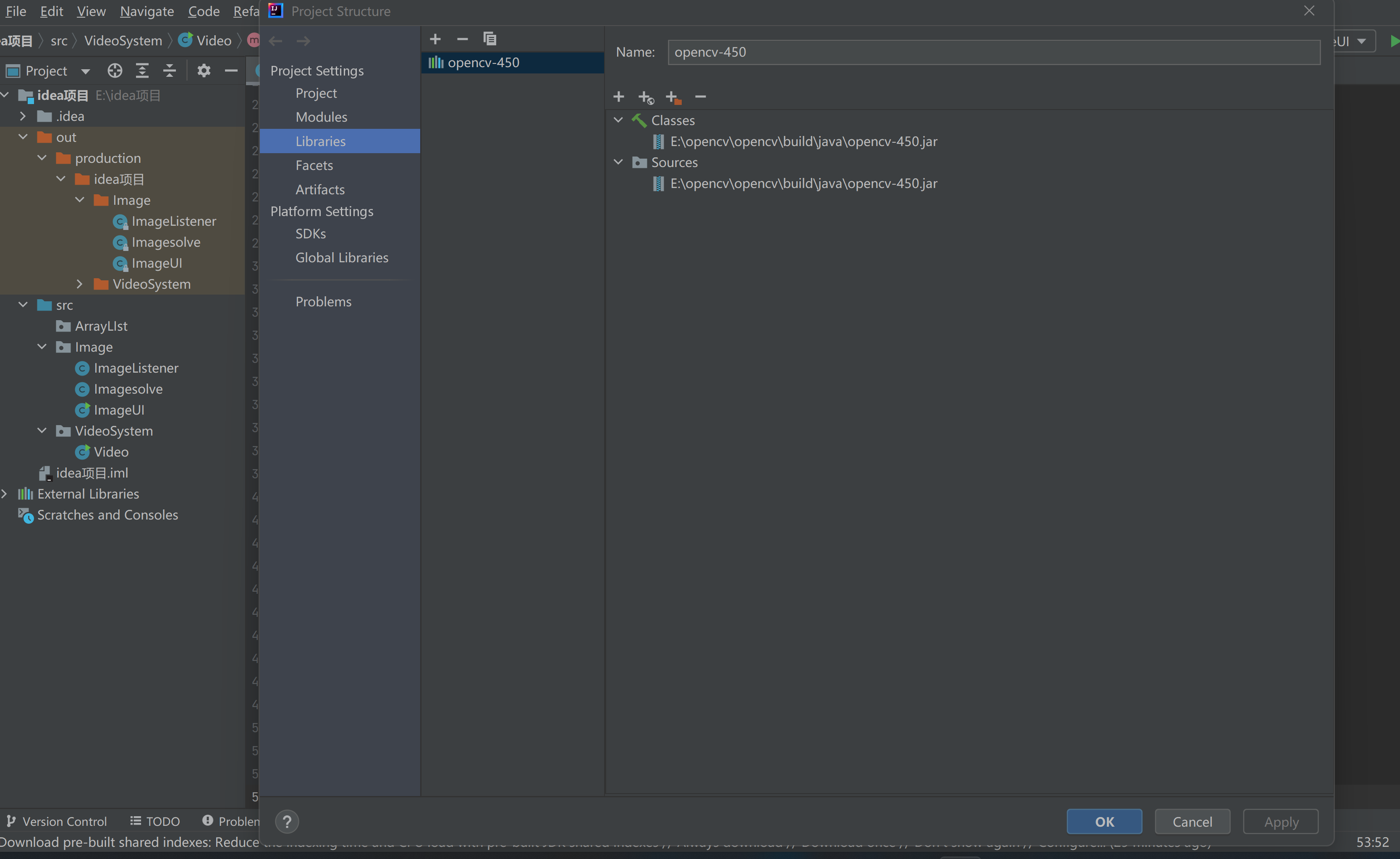Screen dimensions: 1400x859
Task: Open the help question mark button
Action: pyautogui.click(x=287, y=822)
